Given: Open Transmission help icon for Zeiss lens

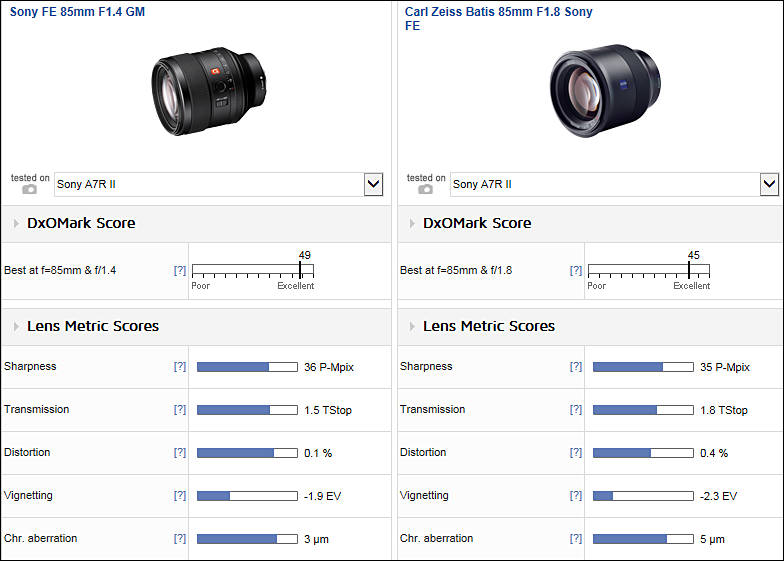Looking at the screenshot, I should (x=576, y=410).
